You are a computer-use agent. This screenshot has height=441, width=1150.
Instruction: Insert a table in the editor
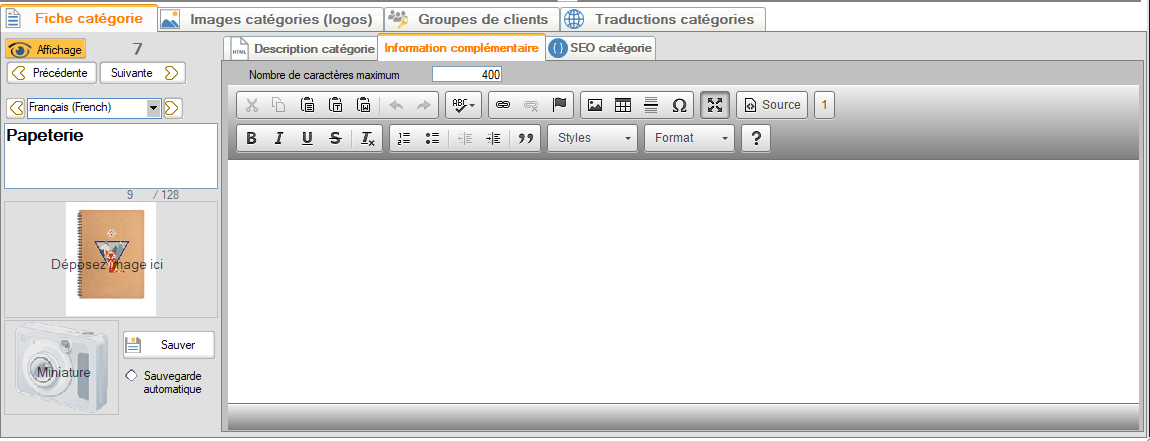622,105
